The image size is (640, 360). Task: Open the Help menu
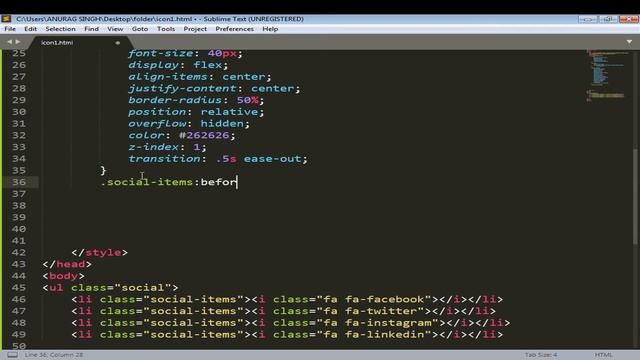click(270, 29)
